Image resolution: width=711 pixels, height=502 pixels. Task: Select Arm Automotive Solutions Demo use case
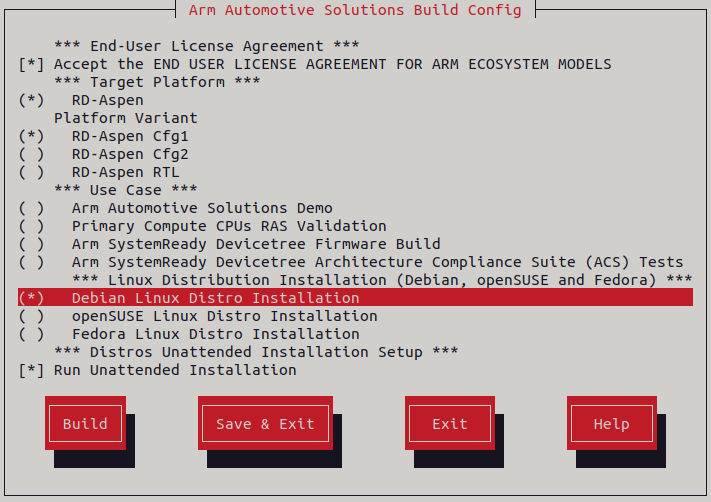(x=31, y=208)
